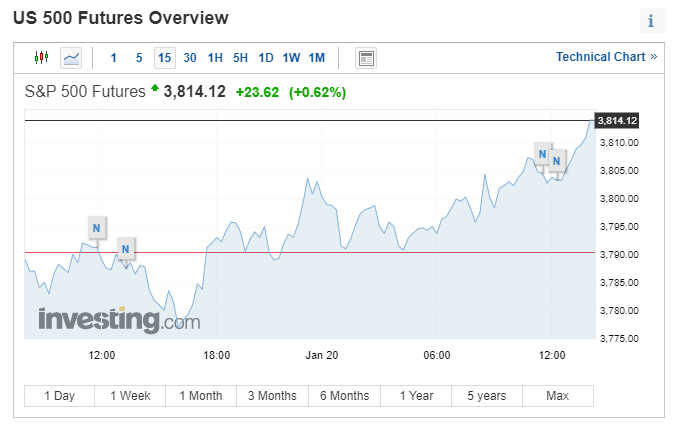The width and height of the screenshot is (682, 429).
Task: Open news marker N near 12:00 first day
Action: (97, 228)
